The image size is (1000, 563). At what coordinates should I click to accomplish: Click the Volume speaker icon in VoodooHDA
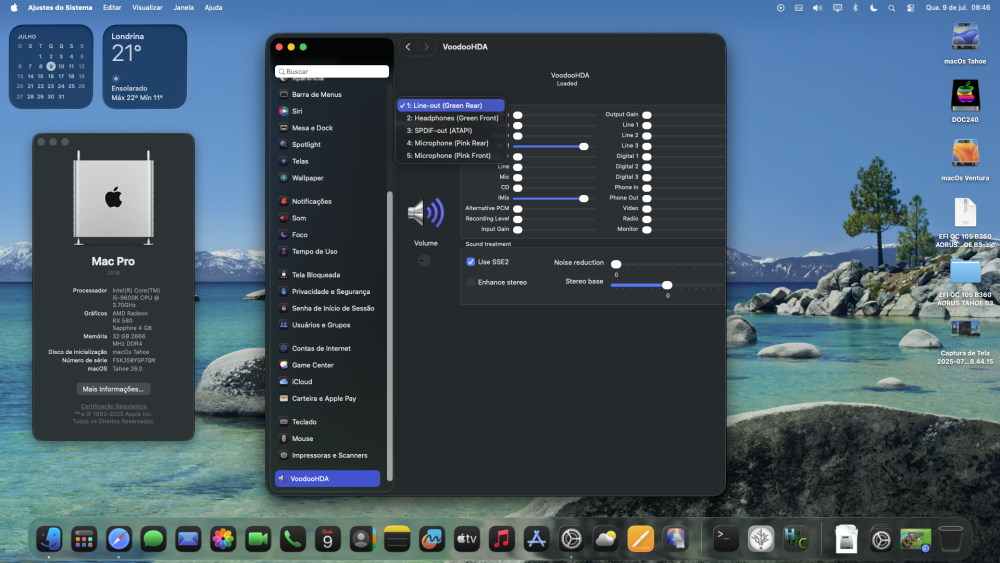point(425,212)
